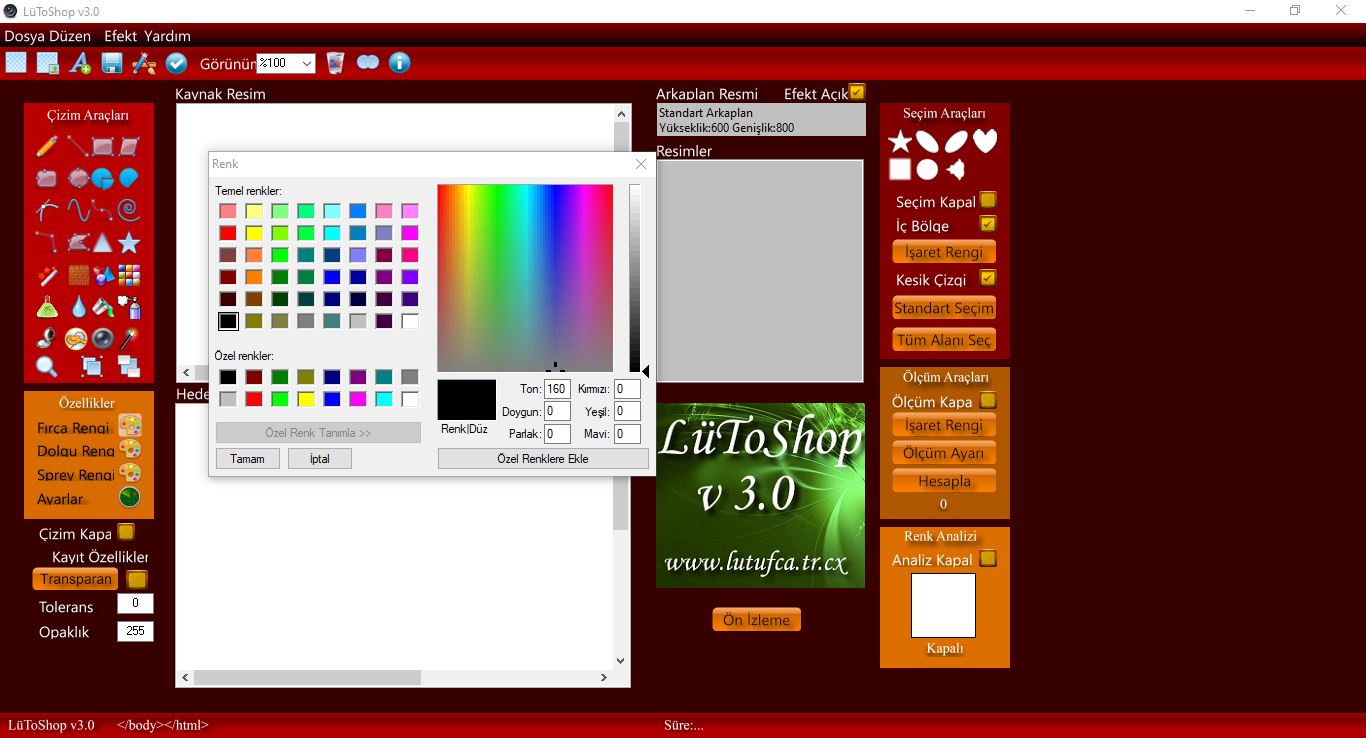The height and width of the screenshot is (738, 1366).
Task: Click the Kırmızı value field
Action: tap(627, 389)
